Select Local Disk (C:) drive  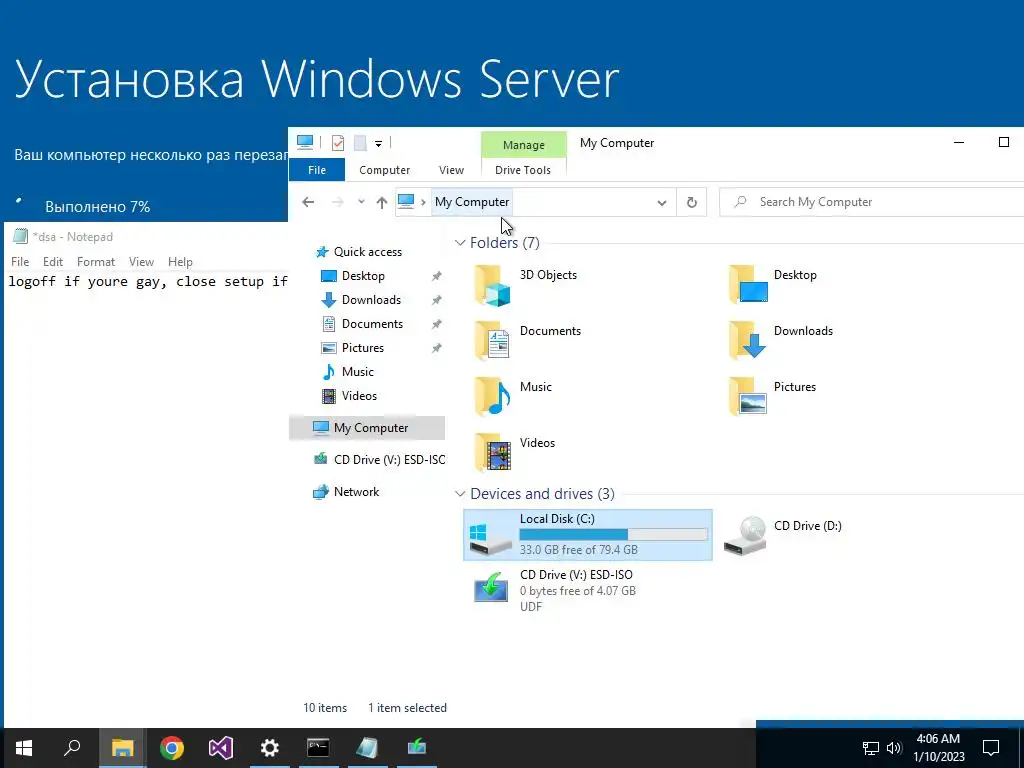(588, 535)
